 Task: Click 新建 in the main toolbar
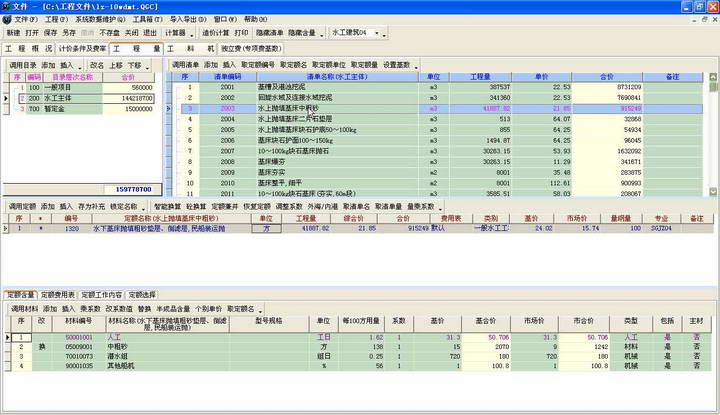[x=13, y=33]
